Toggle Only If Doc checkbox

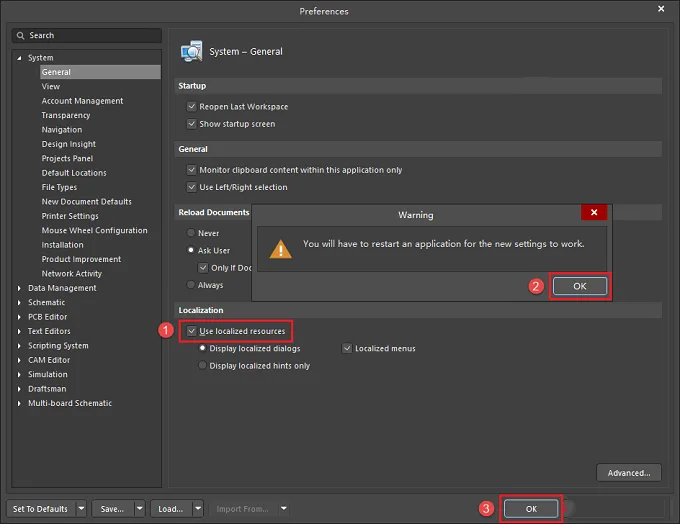[203, 268]
